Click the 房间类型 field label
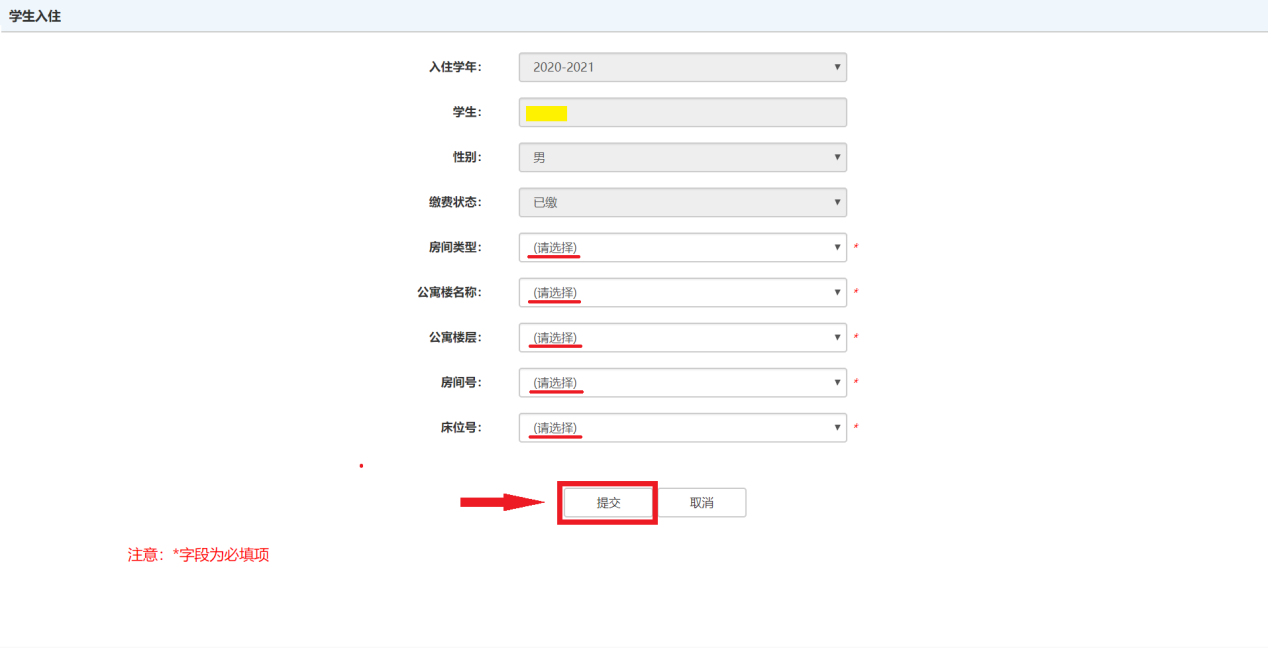Screen dimensions: 1268x648 [455, 247]
